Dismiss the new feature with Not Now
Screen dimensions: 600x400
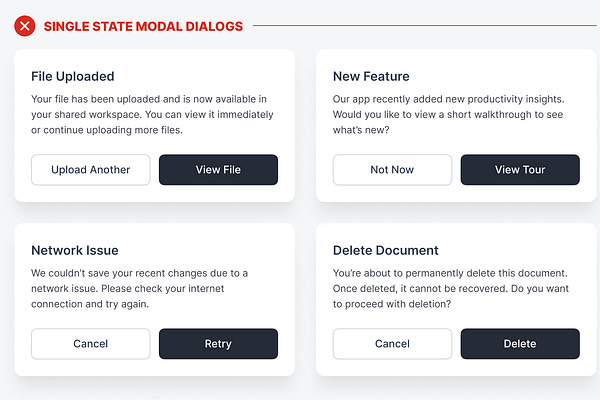(392, 170)
